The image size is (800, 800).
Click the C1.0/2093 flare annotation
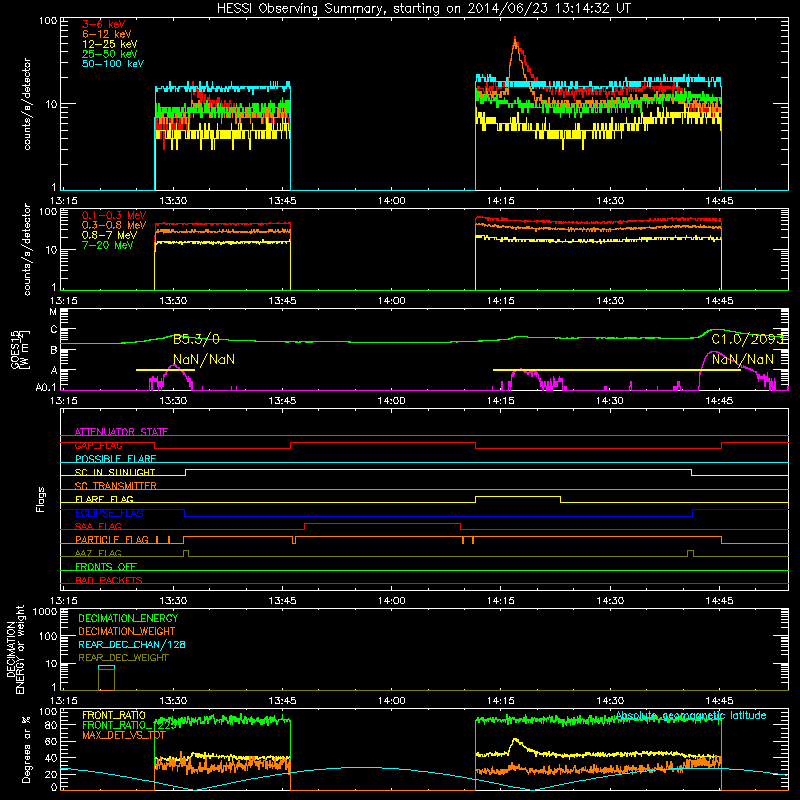(748, 339)
